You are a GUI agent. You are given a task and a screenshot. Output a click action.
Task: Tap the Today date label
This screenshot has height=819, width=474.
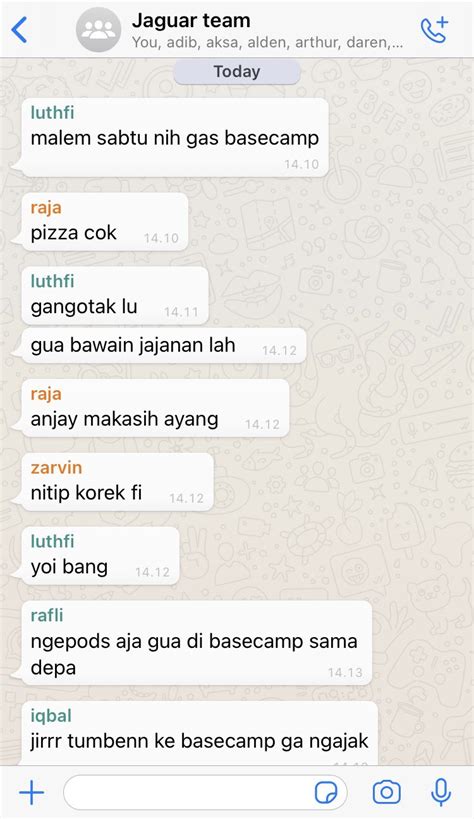click(237, 72)
